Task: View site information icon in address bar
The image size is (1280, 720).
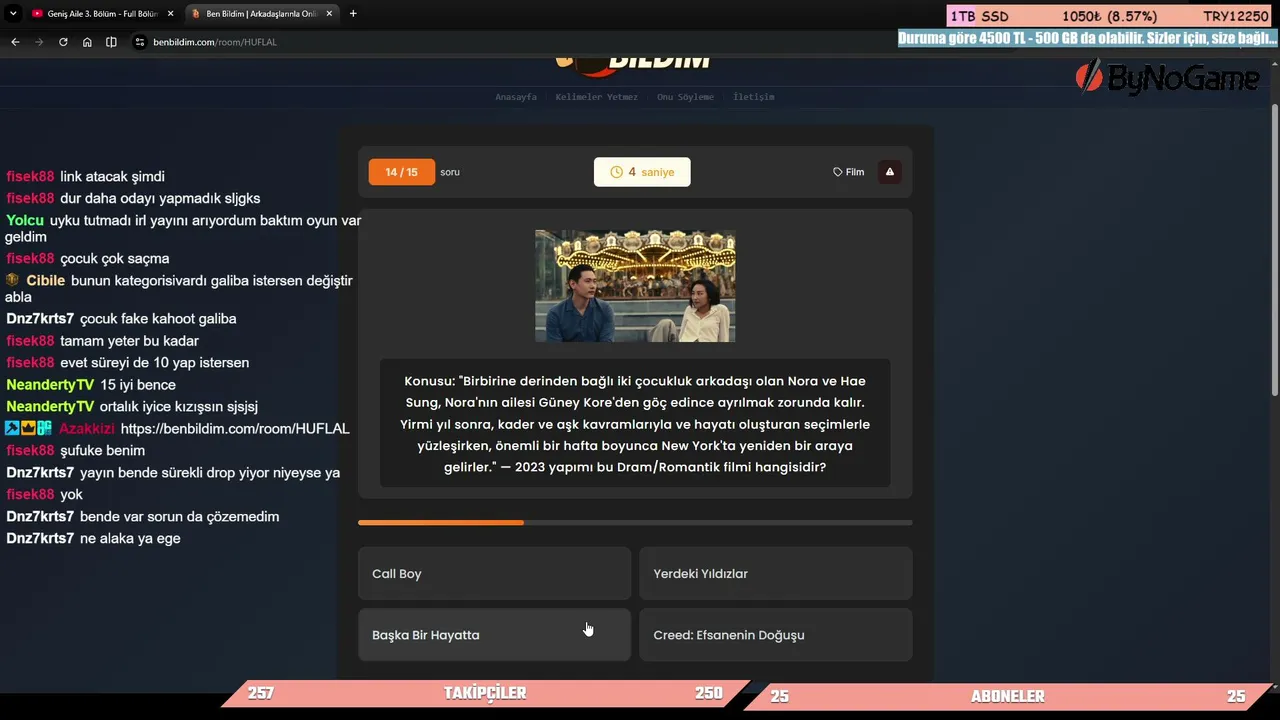Action: tap(140, 42)
